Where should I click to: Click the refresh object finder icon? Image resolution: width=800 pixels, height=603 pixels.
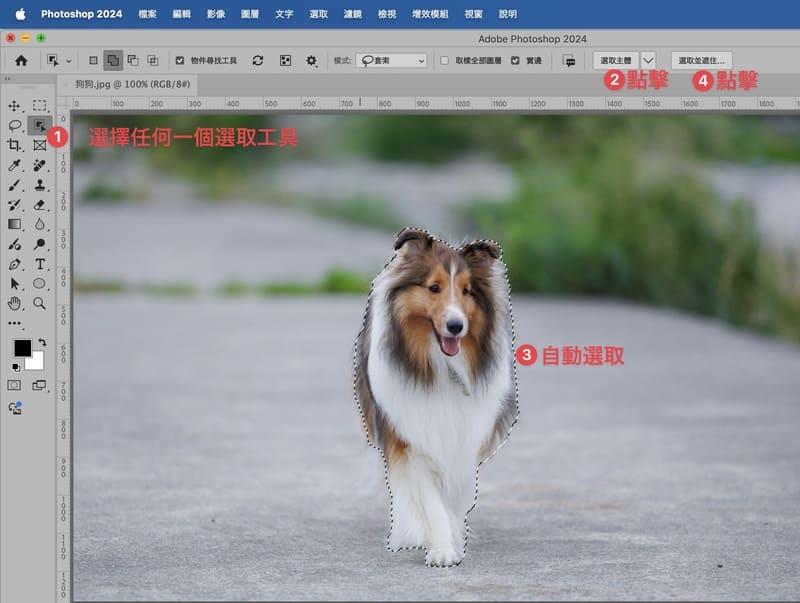tap(258, 61)
